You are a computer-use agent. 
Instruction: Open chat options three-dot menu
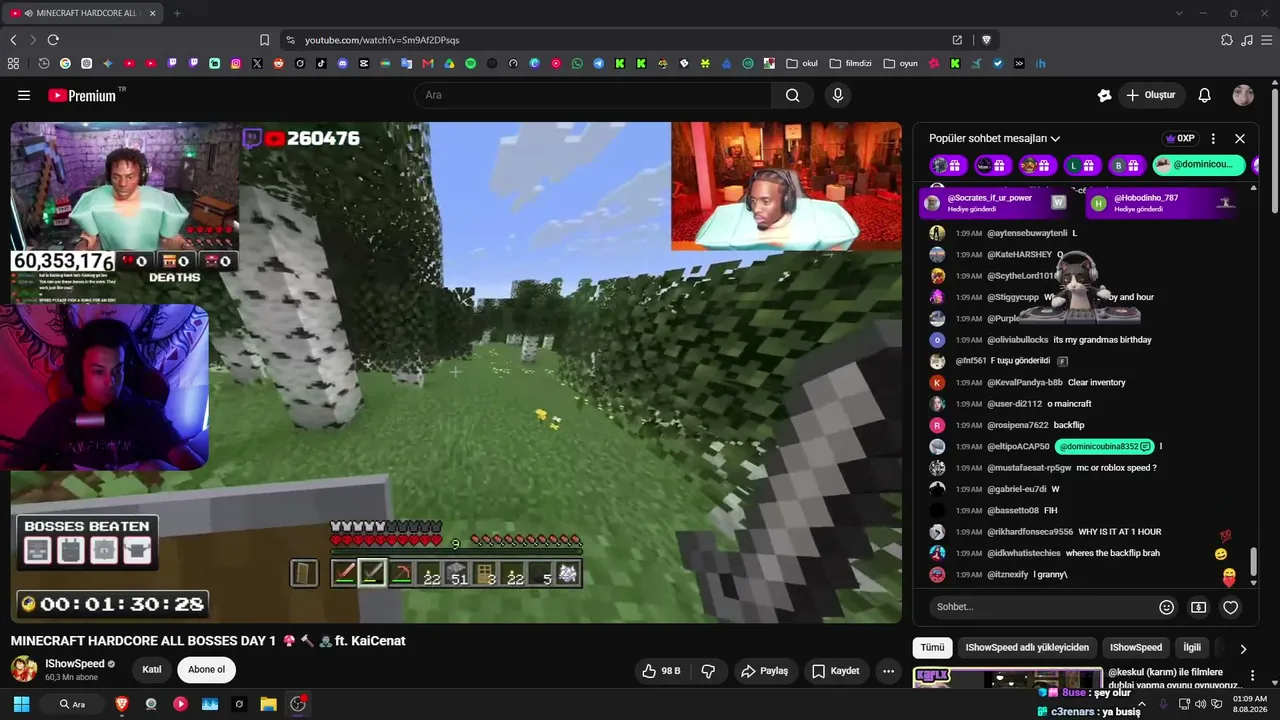coord(1213,139)
